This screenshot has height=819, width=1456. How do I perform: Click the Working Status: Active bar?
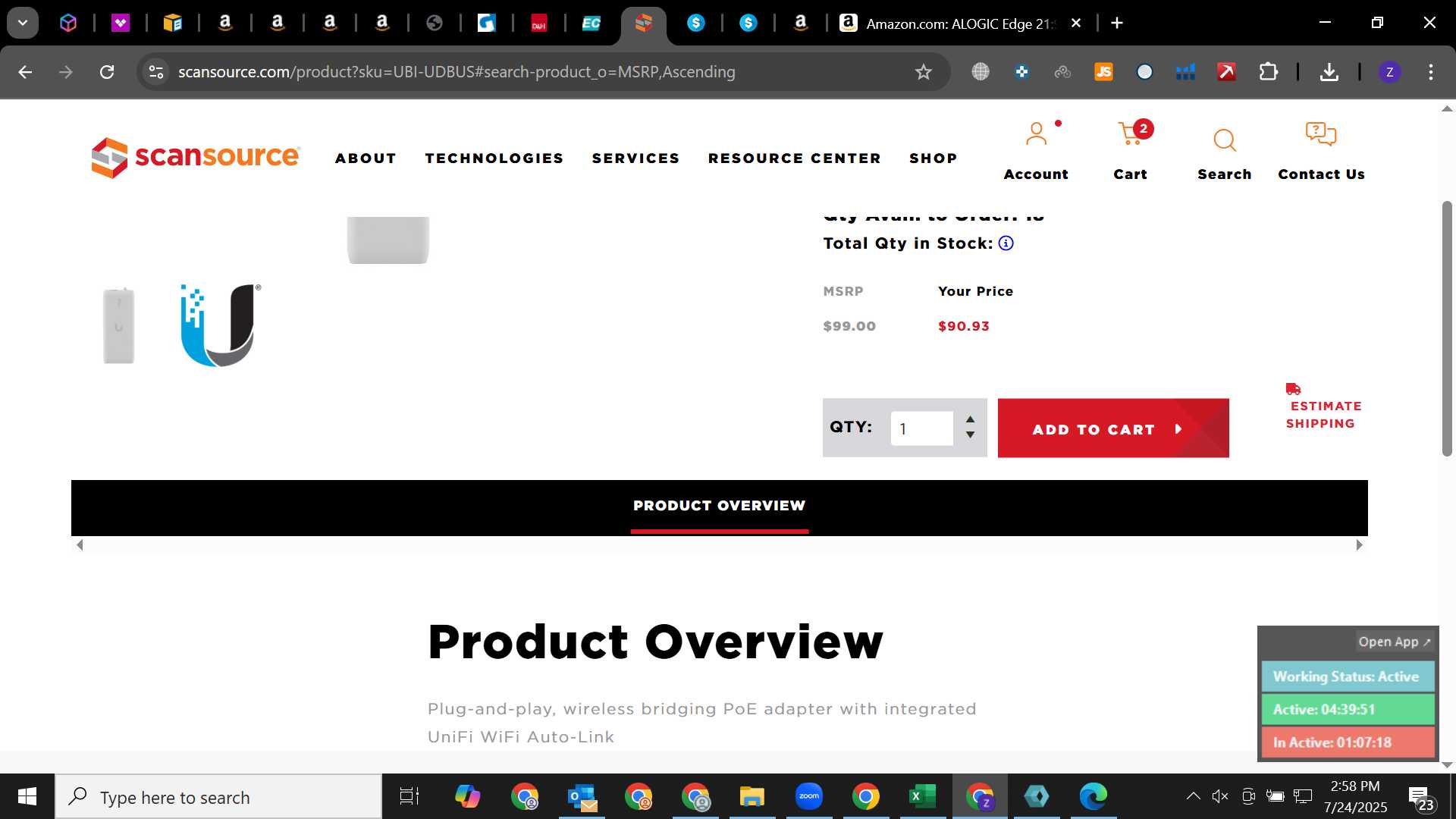[x=1348, y=676]
